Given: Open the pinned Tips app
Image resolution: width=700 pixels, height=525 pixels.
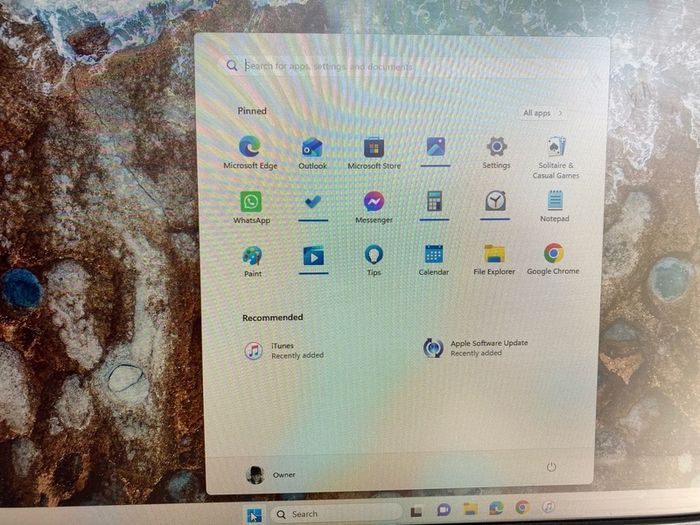Looking at the screenshot, I should (374, 260).
